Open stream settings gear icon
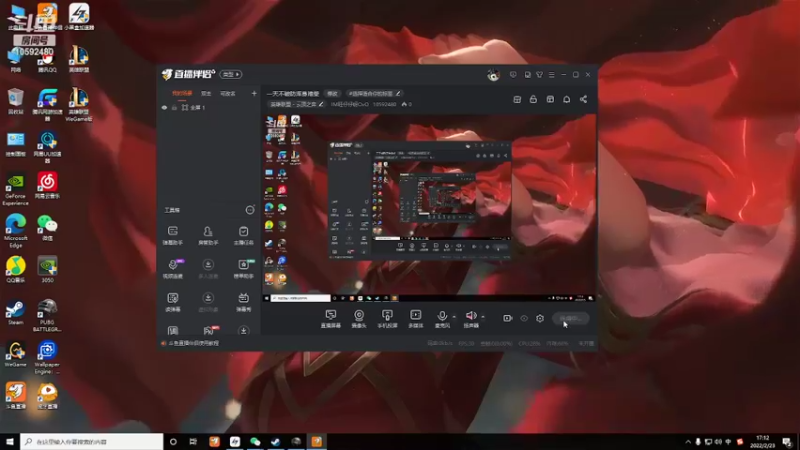 pyautogui.click(x=540, y=318)
